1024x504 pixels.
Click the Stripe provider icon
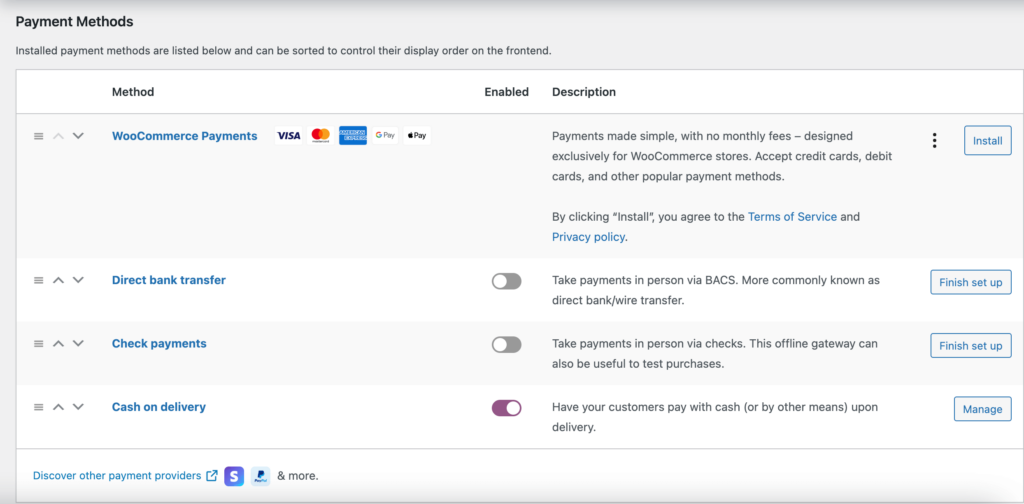tap(234, 476)
